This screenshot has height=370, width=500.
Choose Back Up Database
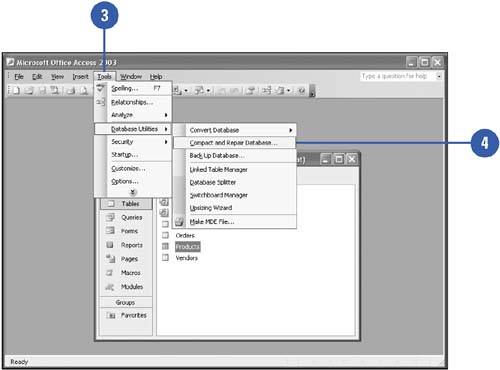point(235,156)
